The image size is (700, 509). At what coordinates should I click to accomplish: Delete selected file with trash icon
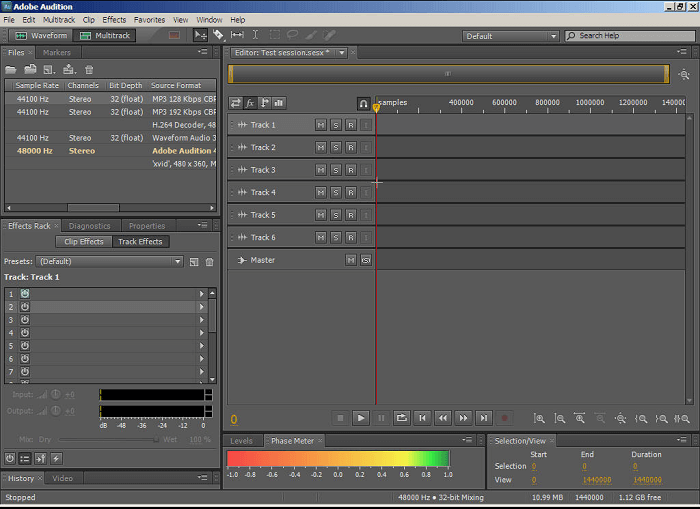coord(89,70)
